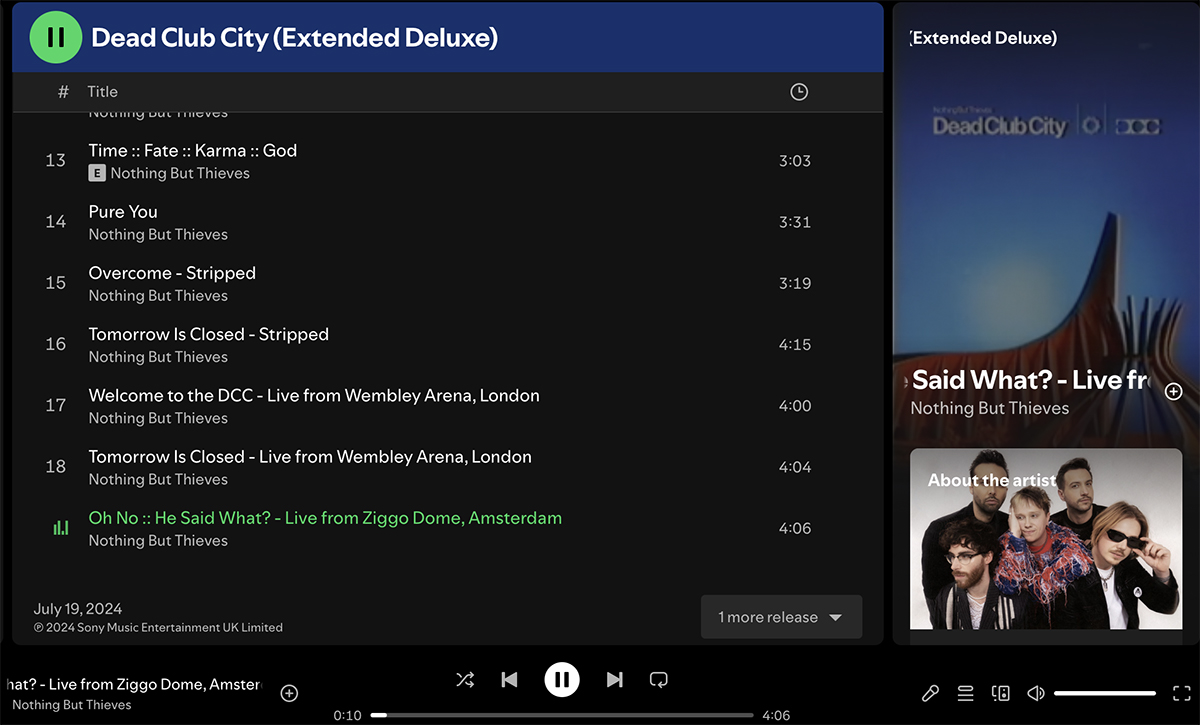Adjust the volume slider

click(x=1105, y=693)
